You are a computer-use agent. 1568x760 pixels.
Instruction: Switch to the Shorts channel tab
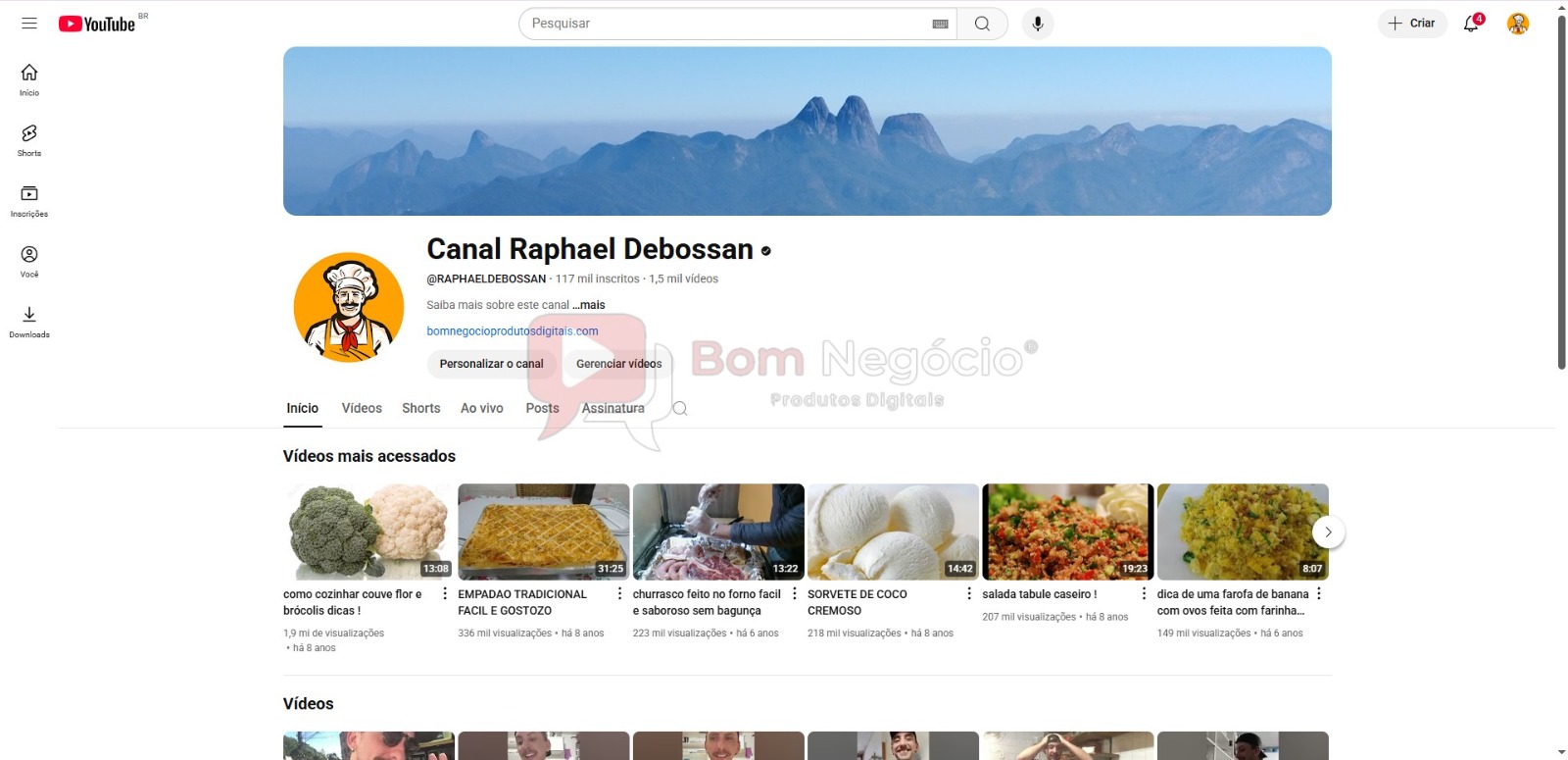pyautogui.click(x=421, y=409)
